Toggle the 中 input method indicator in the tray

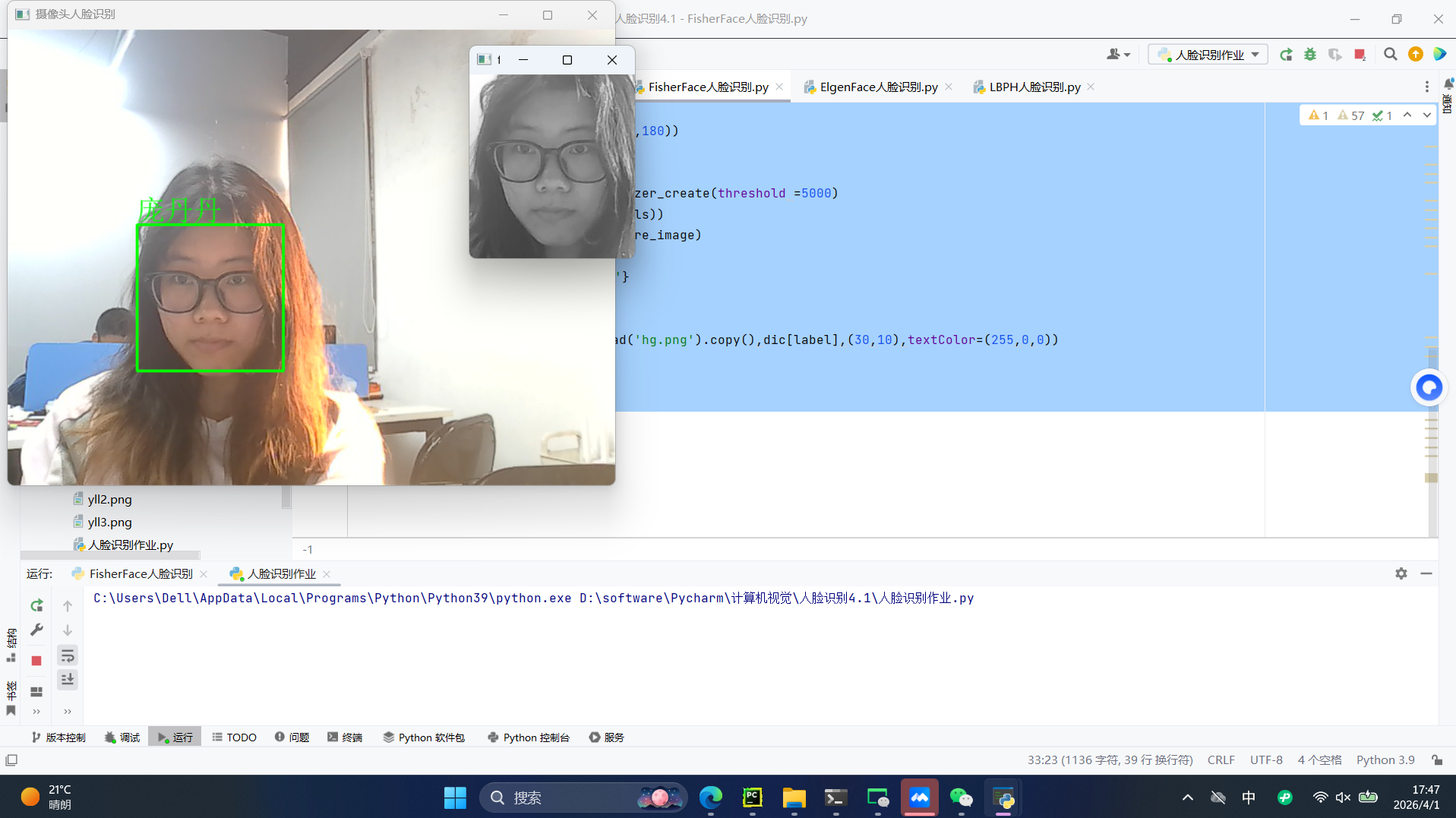tap(1249, 797)
